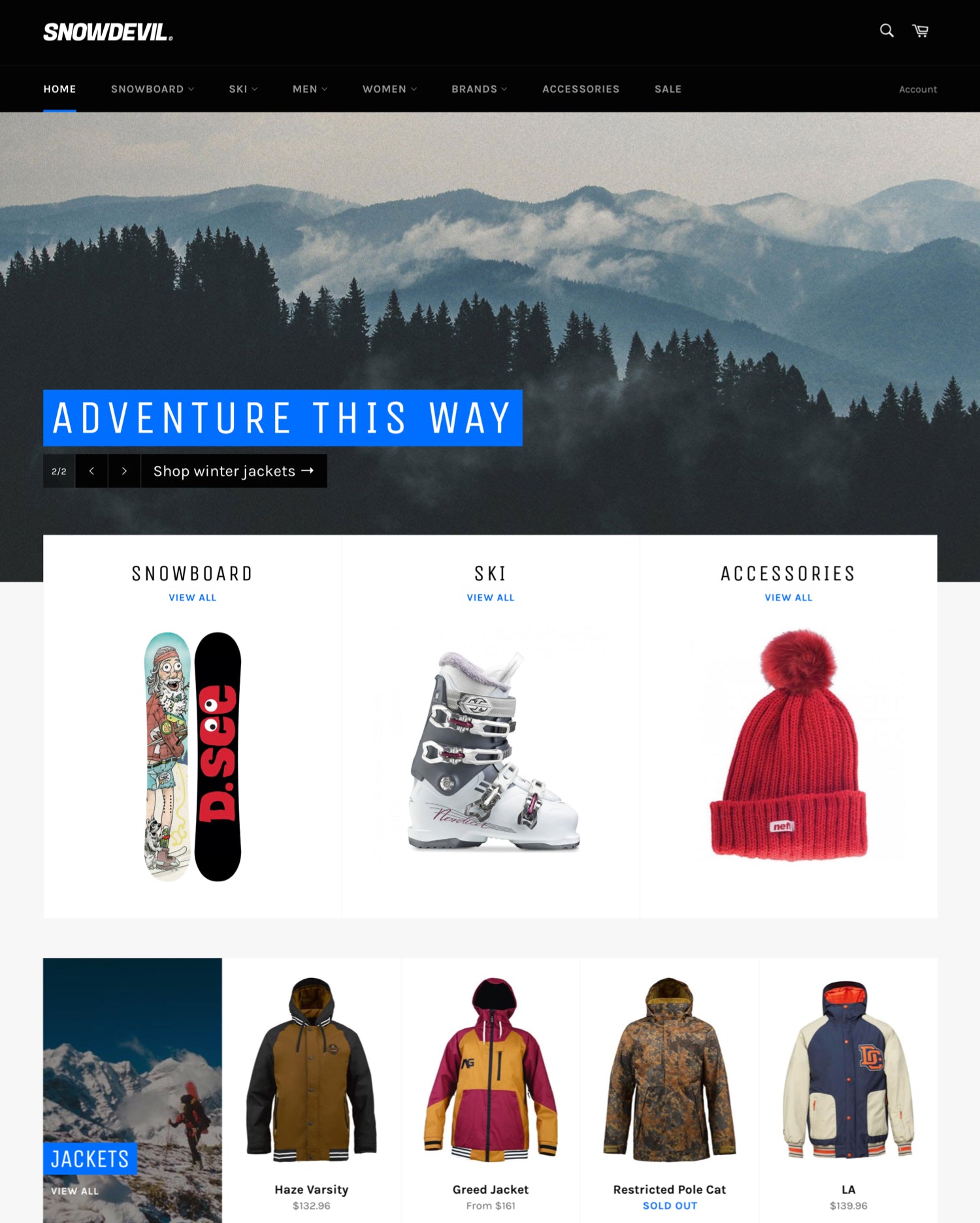
Task: Go to previous slide arrow
Action: click(91, 471)
